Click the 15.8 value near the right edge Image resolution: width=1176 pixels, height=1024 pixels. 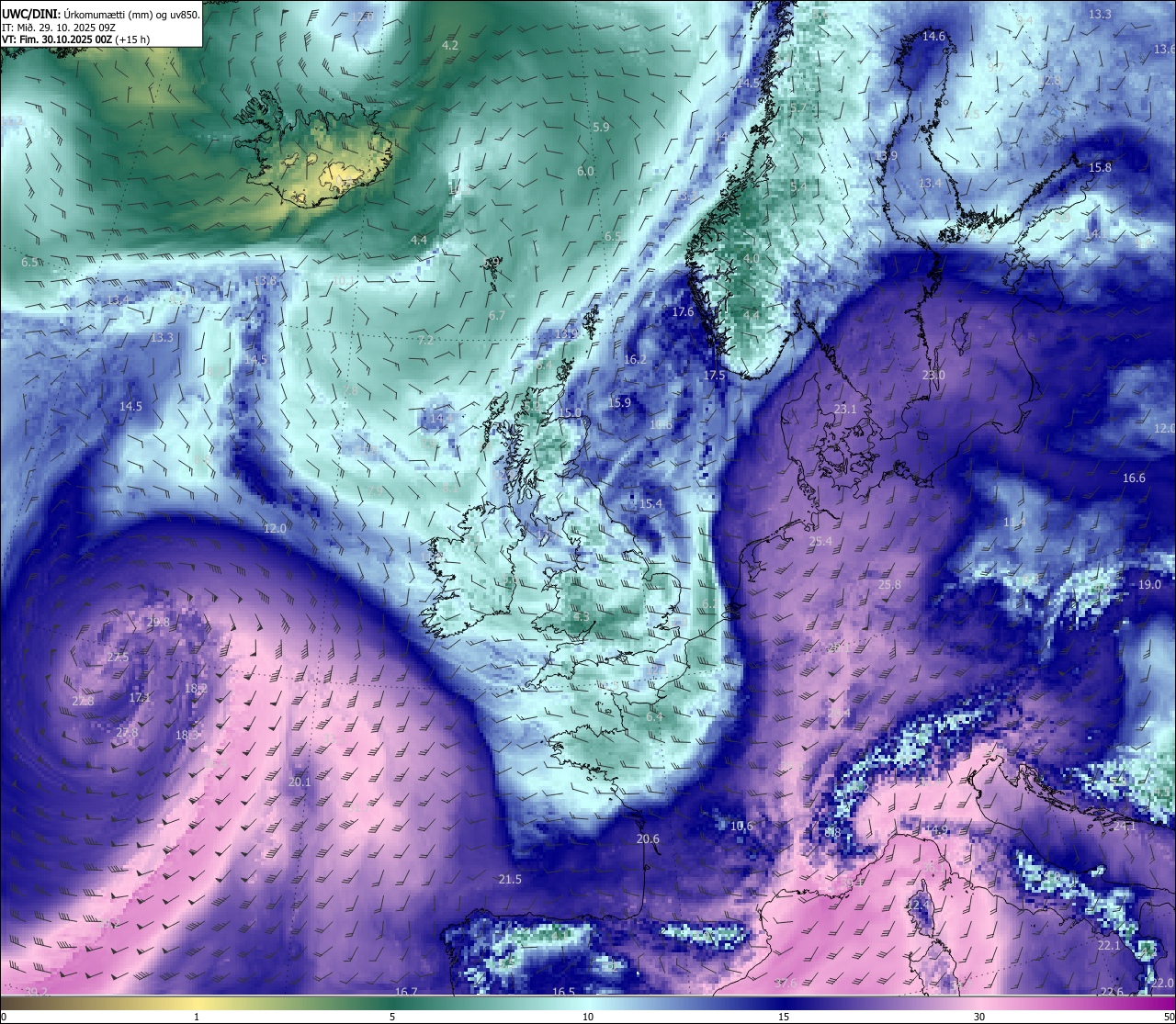coord(1100,167)
